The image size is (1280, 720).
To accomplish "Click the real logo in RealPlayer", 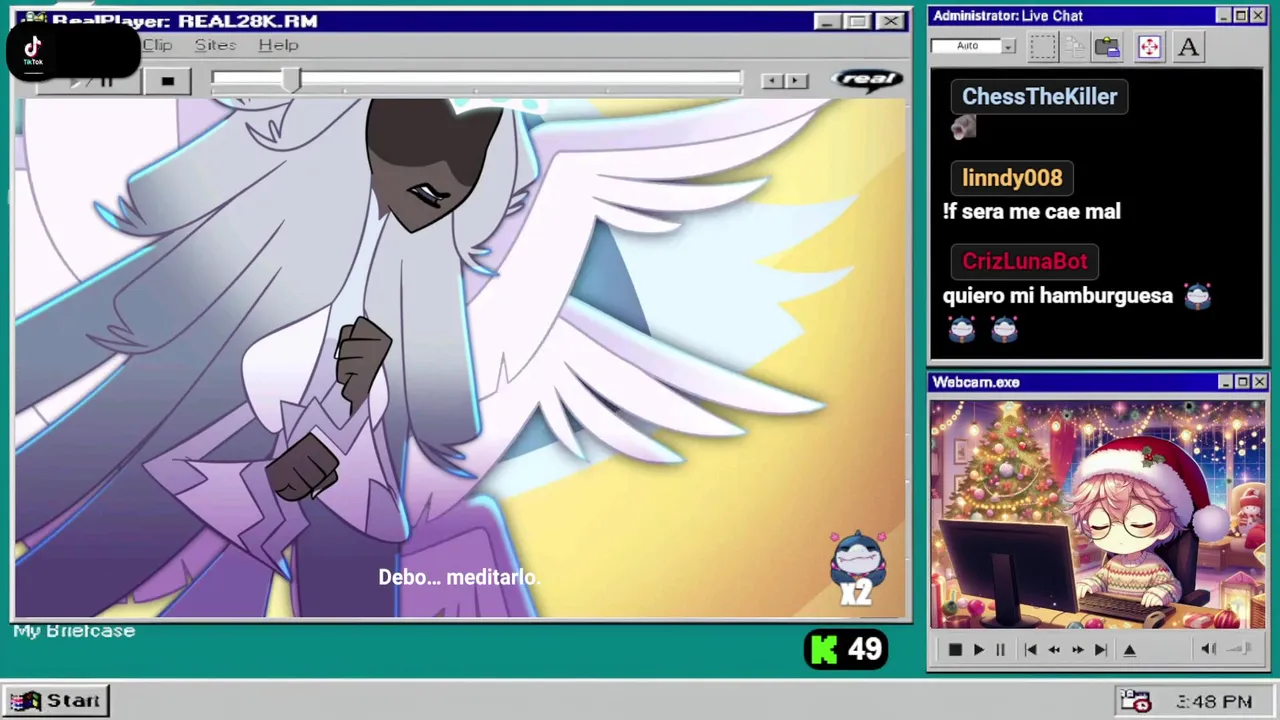I will pos(867,80).
